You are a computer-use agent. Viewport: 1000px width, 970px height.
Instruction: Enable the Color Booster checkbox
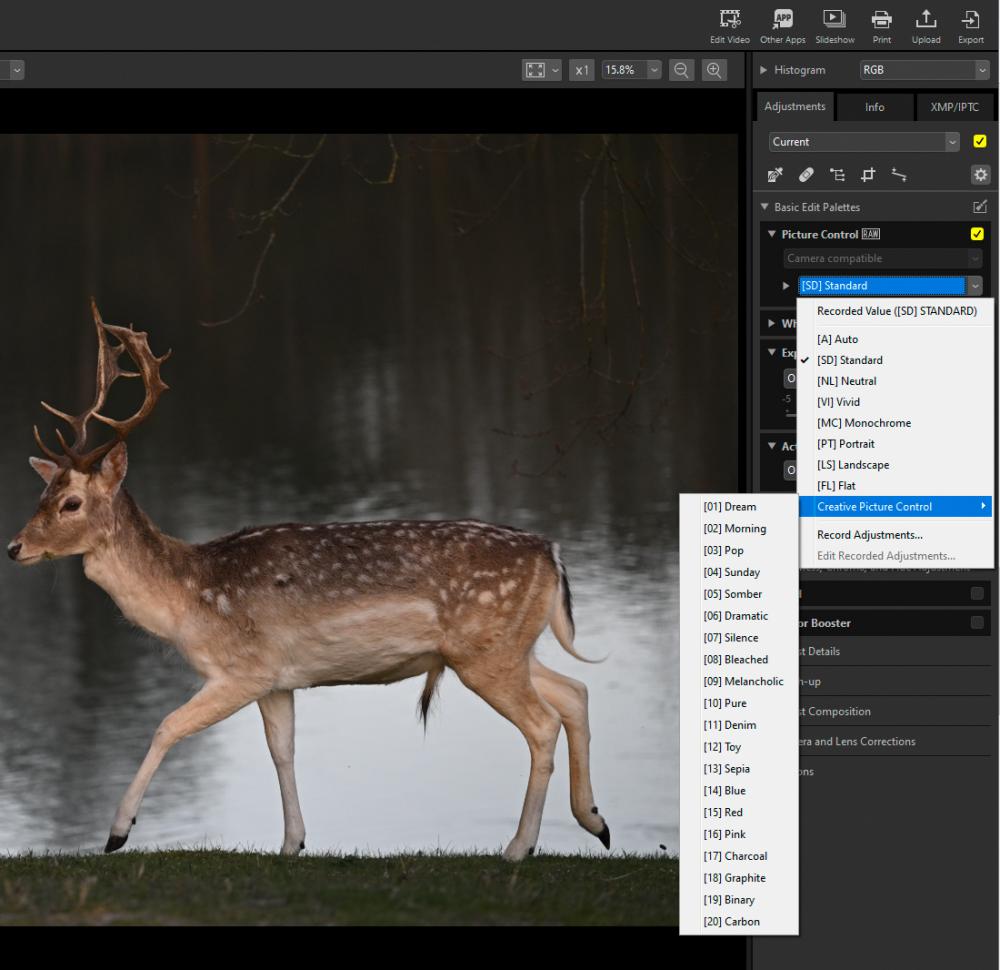tap(976, 622)
